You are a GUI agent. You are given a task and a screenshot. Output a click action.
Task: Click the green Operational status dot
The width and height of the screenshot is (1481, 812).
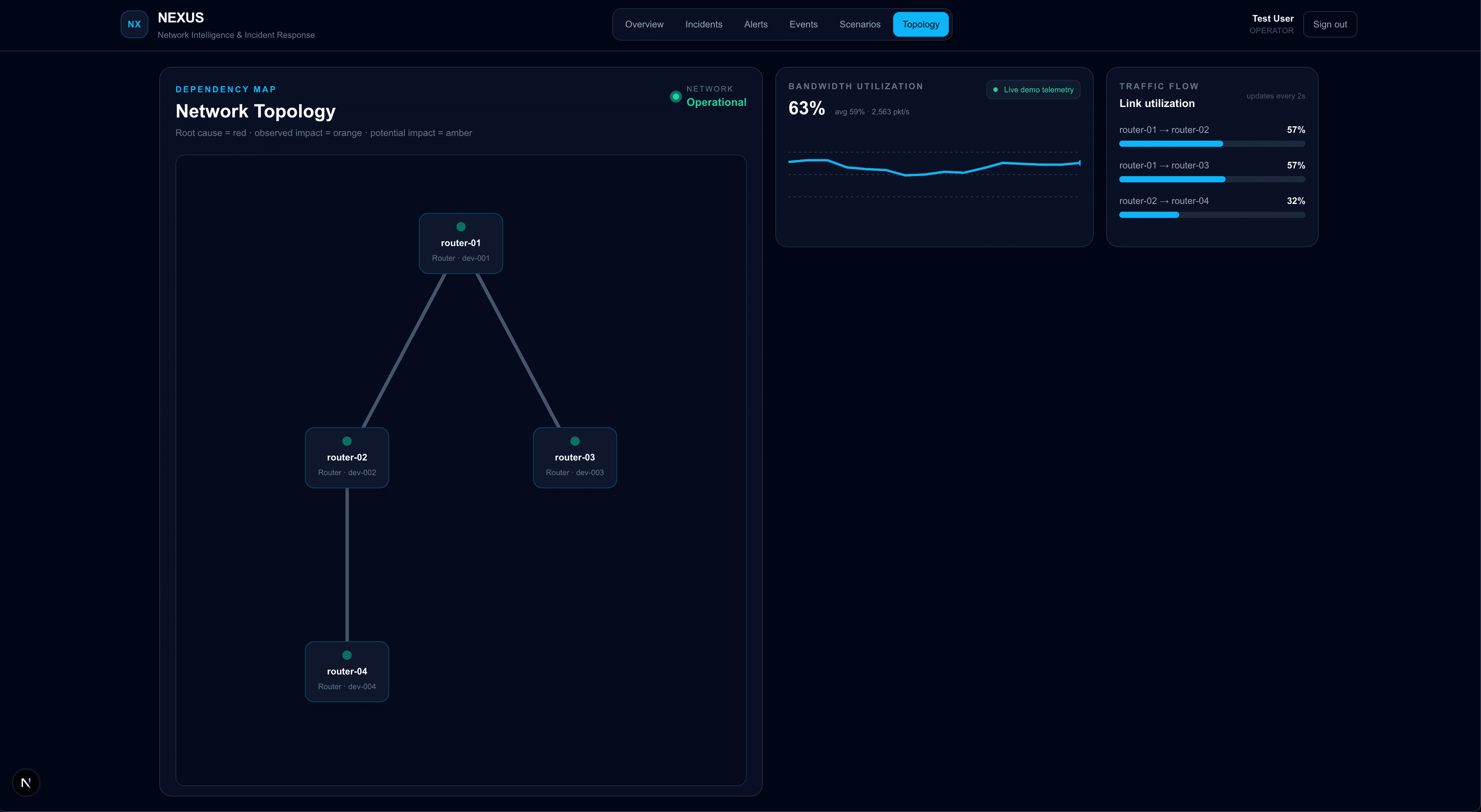coord(676,97)
